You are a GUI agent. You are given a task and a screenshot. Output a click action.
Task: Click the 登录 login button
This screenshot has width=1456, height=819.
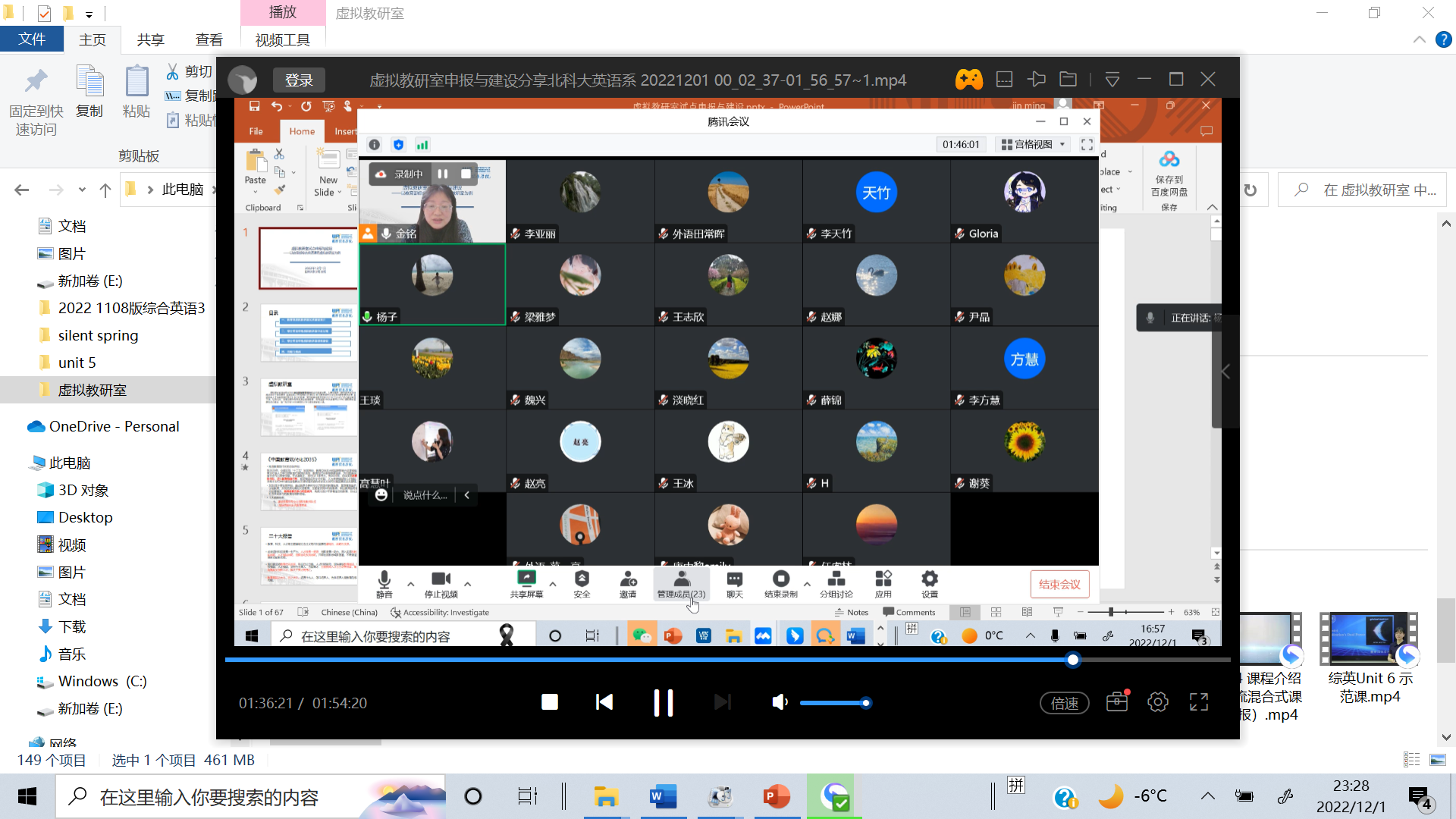pos(299,80)
